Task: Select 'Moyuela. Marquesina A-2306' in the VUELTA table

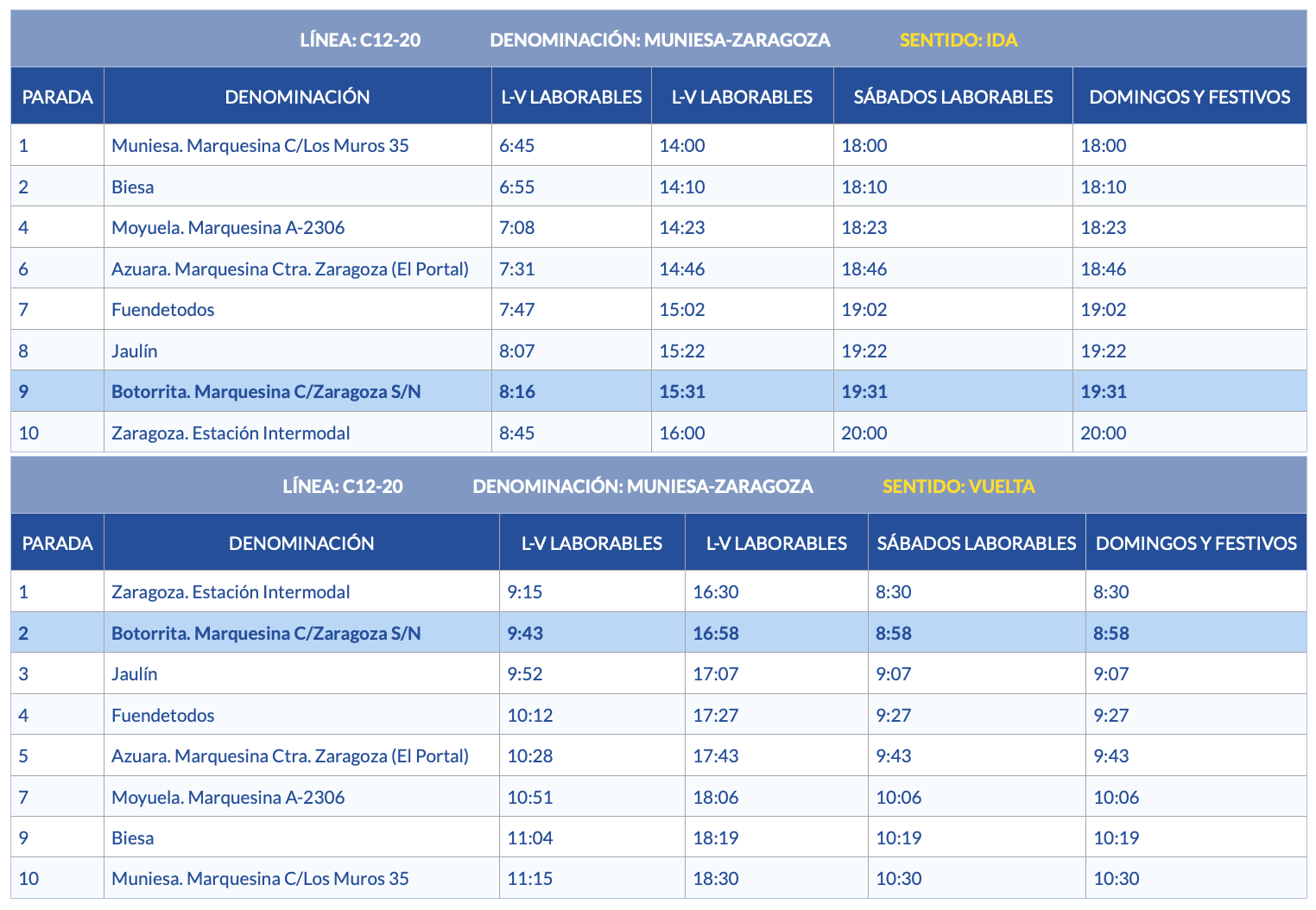Action: pos(228,797)
